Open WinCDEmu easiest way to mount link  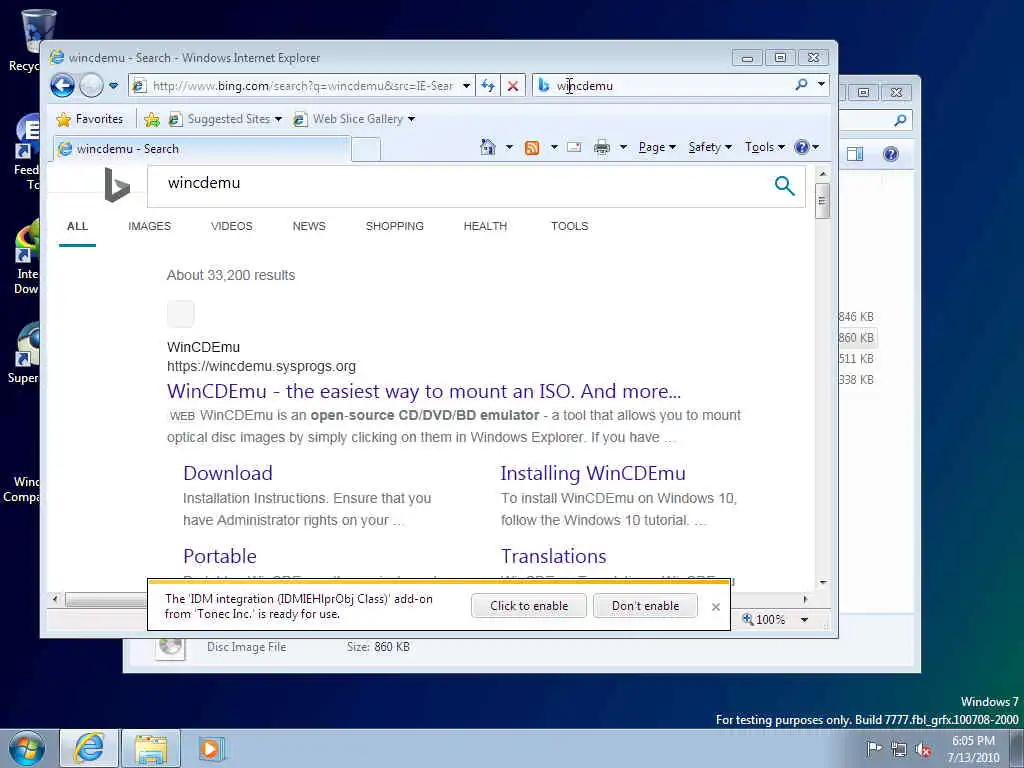tap(424, 391)
